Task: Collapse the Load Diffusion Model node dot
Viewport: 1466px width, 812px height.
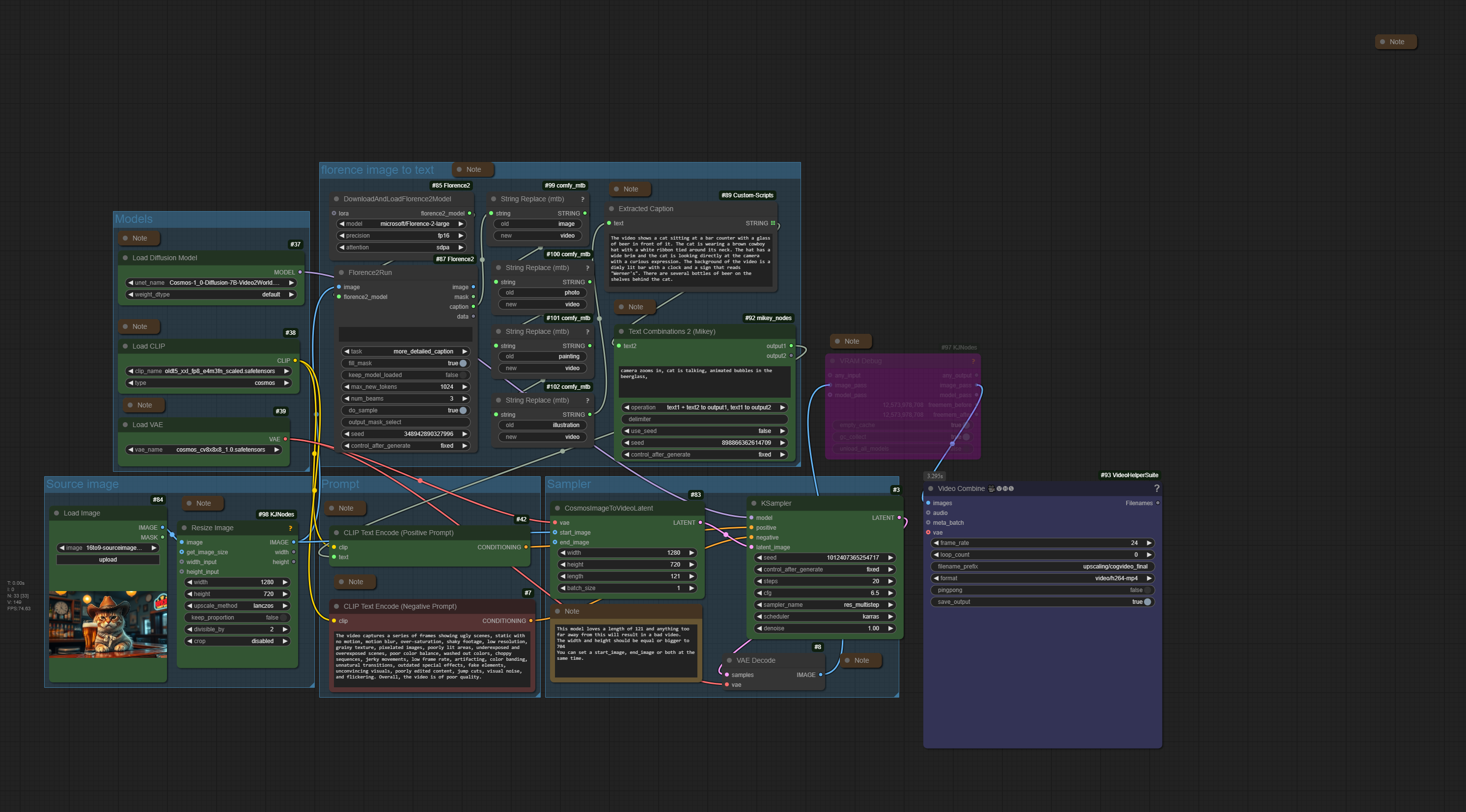Action: (125, 258)
